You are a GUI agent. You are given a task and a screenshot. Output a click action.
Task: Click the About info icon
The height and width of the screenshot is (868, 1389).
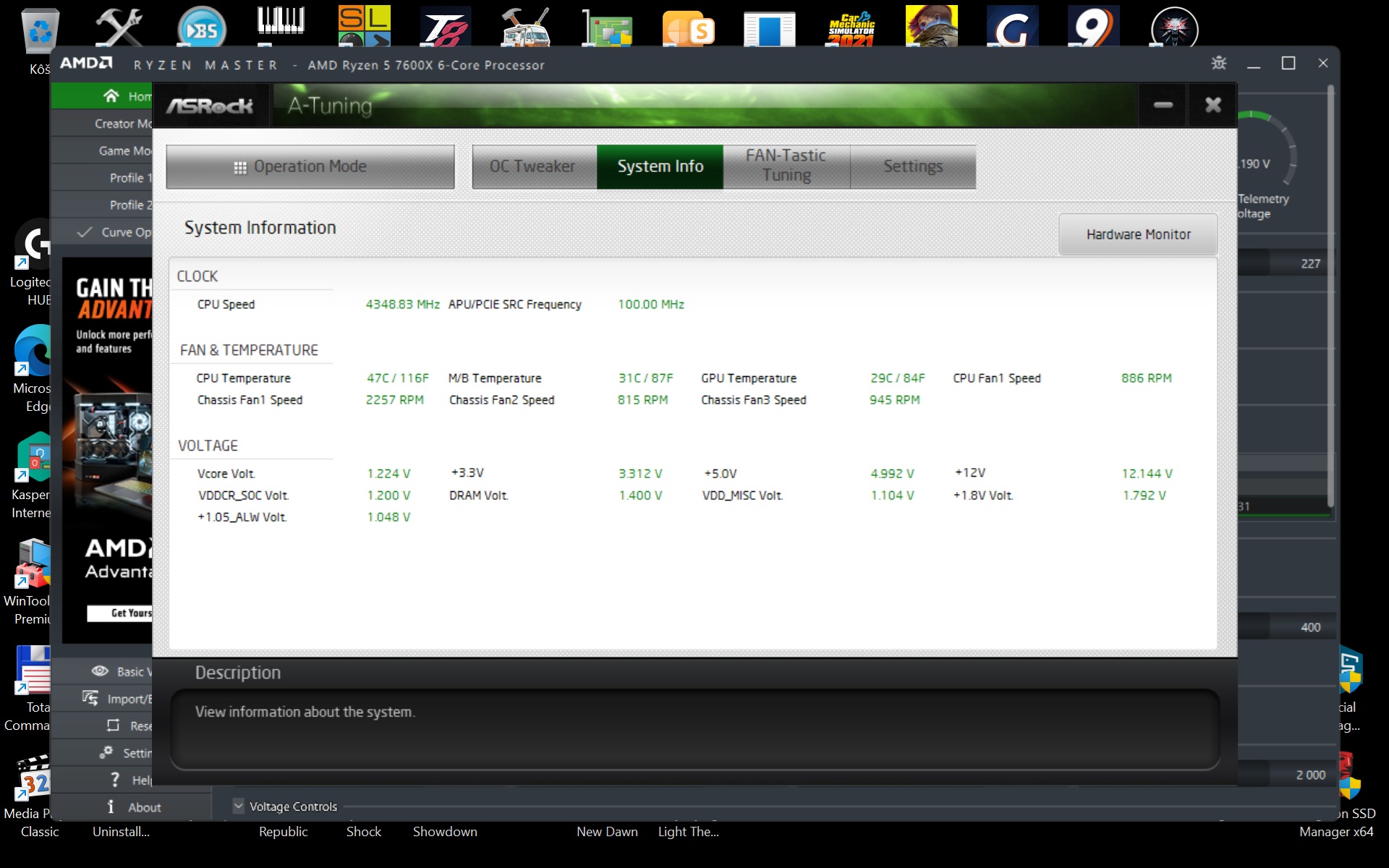click(111, 807)
